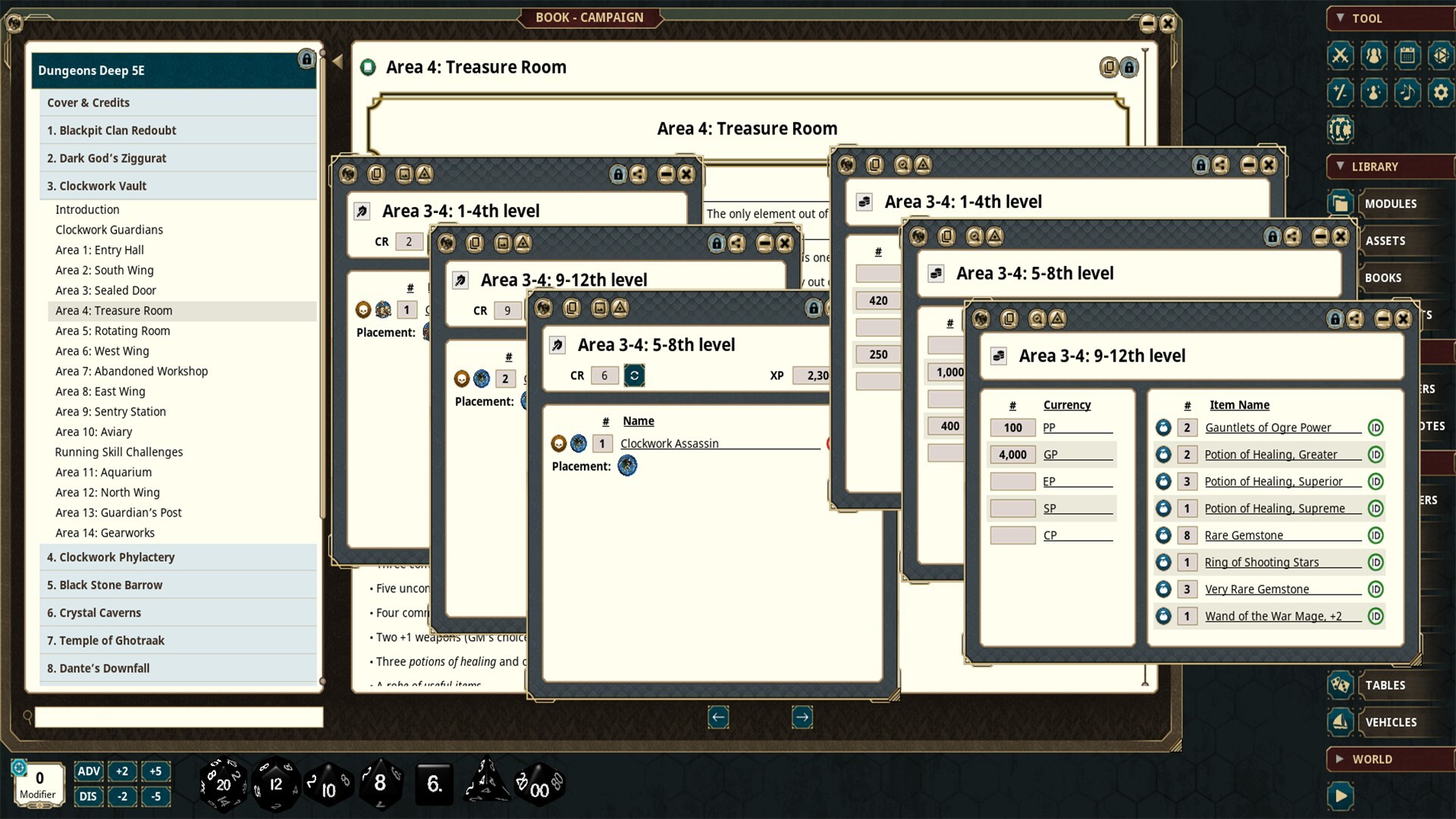The height and width of the screenshot is (819, 1456).
Task: Click the d20 die
Action: tap(223, 784)
